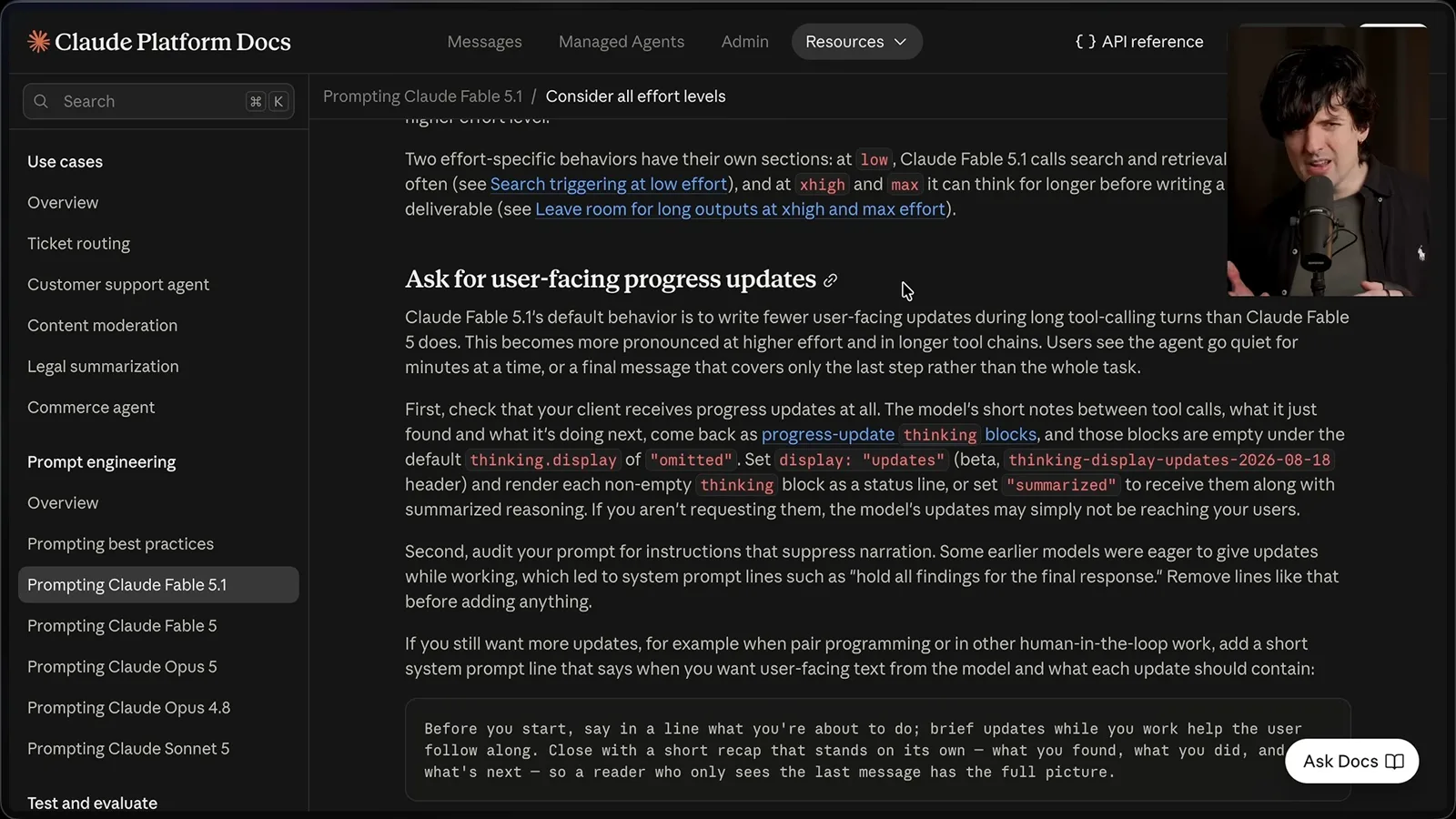1456x819 pixels.
Task: Click the system prompt example code block
Action: click(877, 750)
